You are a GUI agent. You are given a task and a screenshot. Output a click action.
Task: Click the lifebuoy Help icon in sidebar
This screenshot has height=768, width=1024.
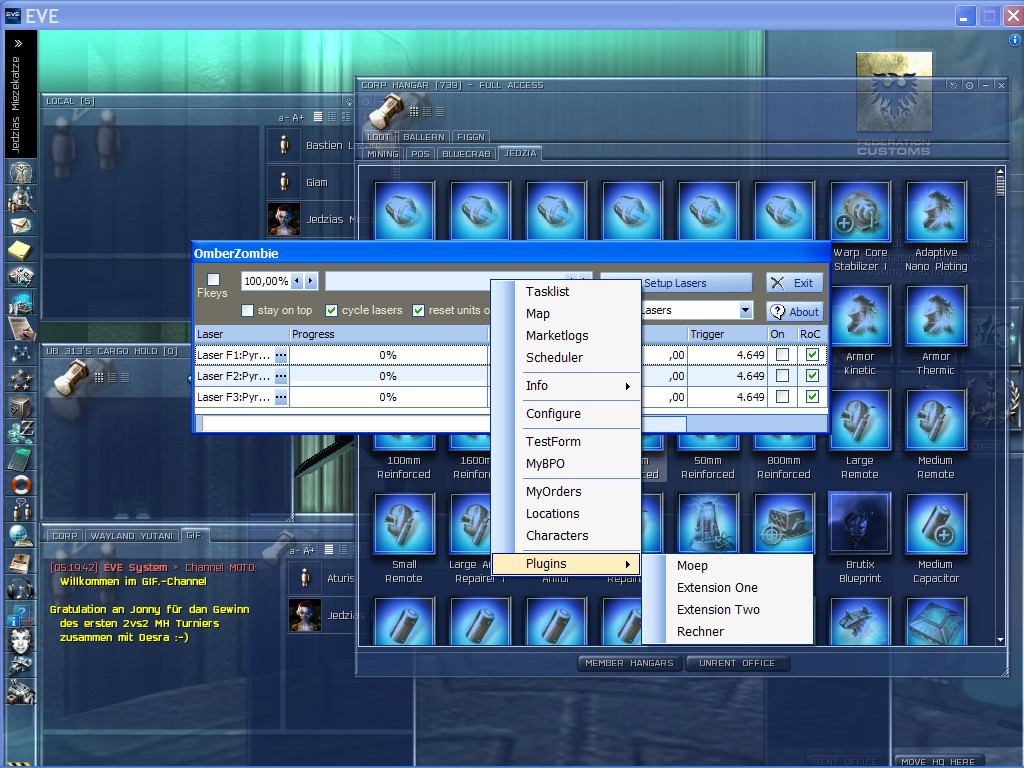click(20, 485)
